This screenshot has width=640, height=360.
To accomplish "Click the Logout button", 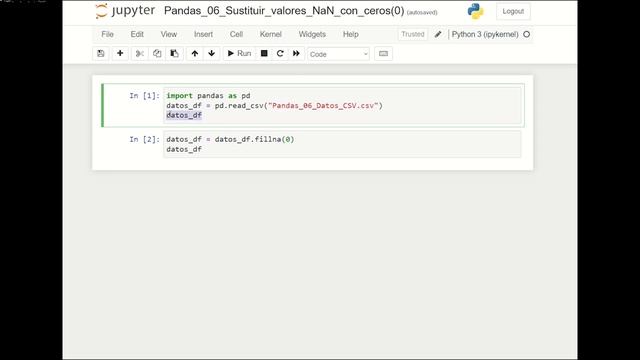I will [x=513, y=11].
